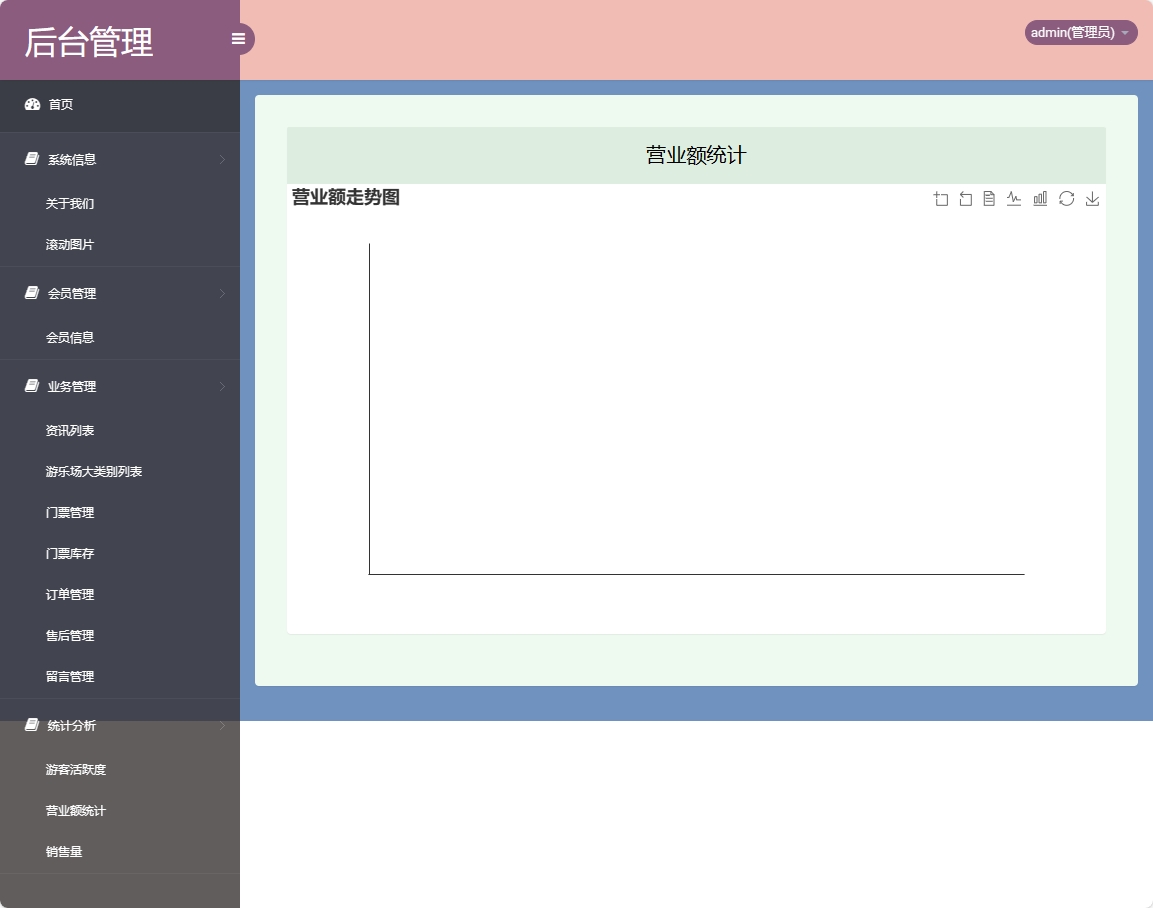The height and width of the screenshot is (908, 1153).
Task: Select the data zoom tool on chart toolbar
Action: 941,199
